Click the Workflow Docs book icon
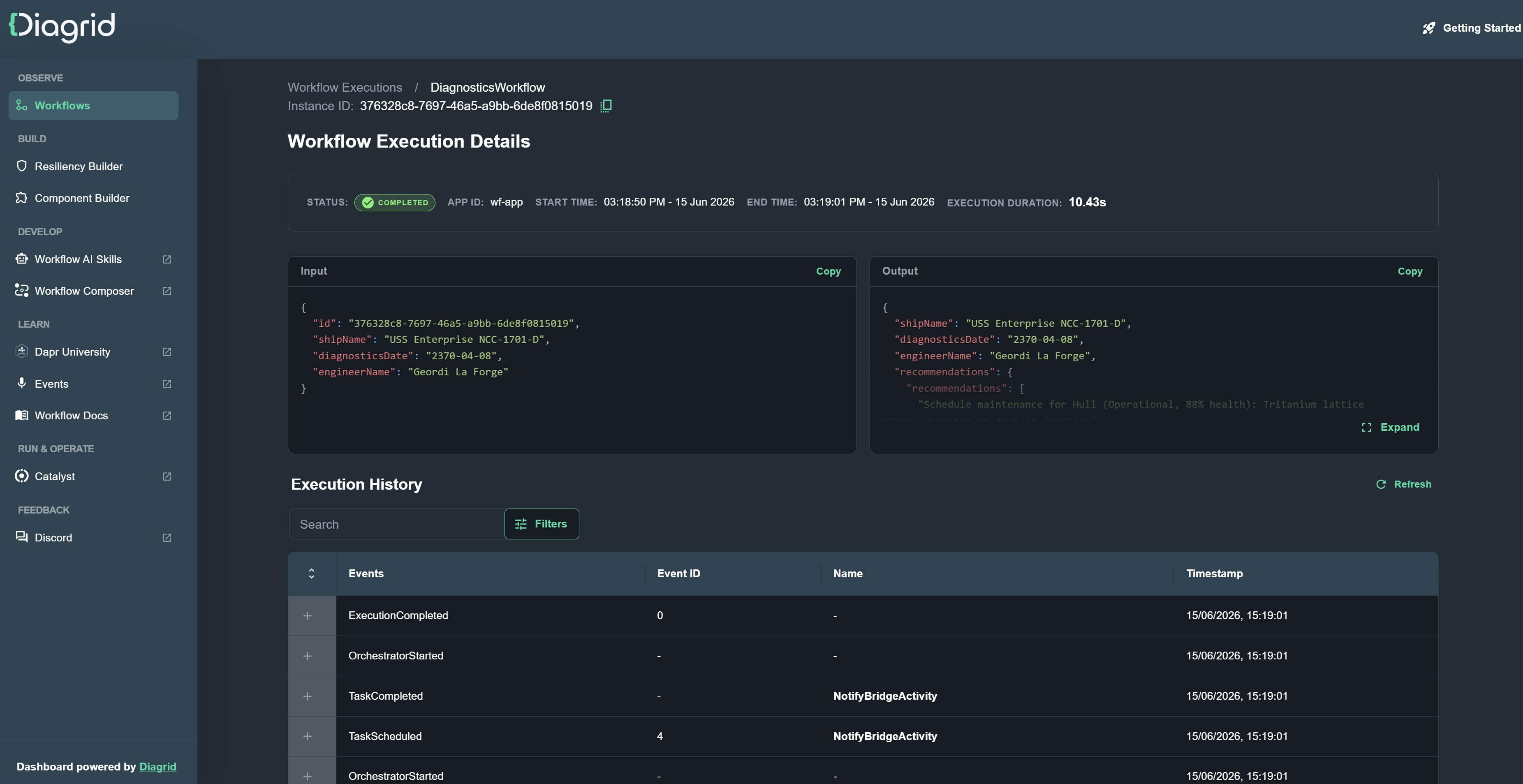 [x=22, y=415]
